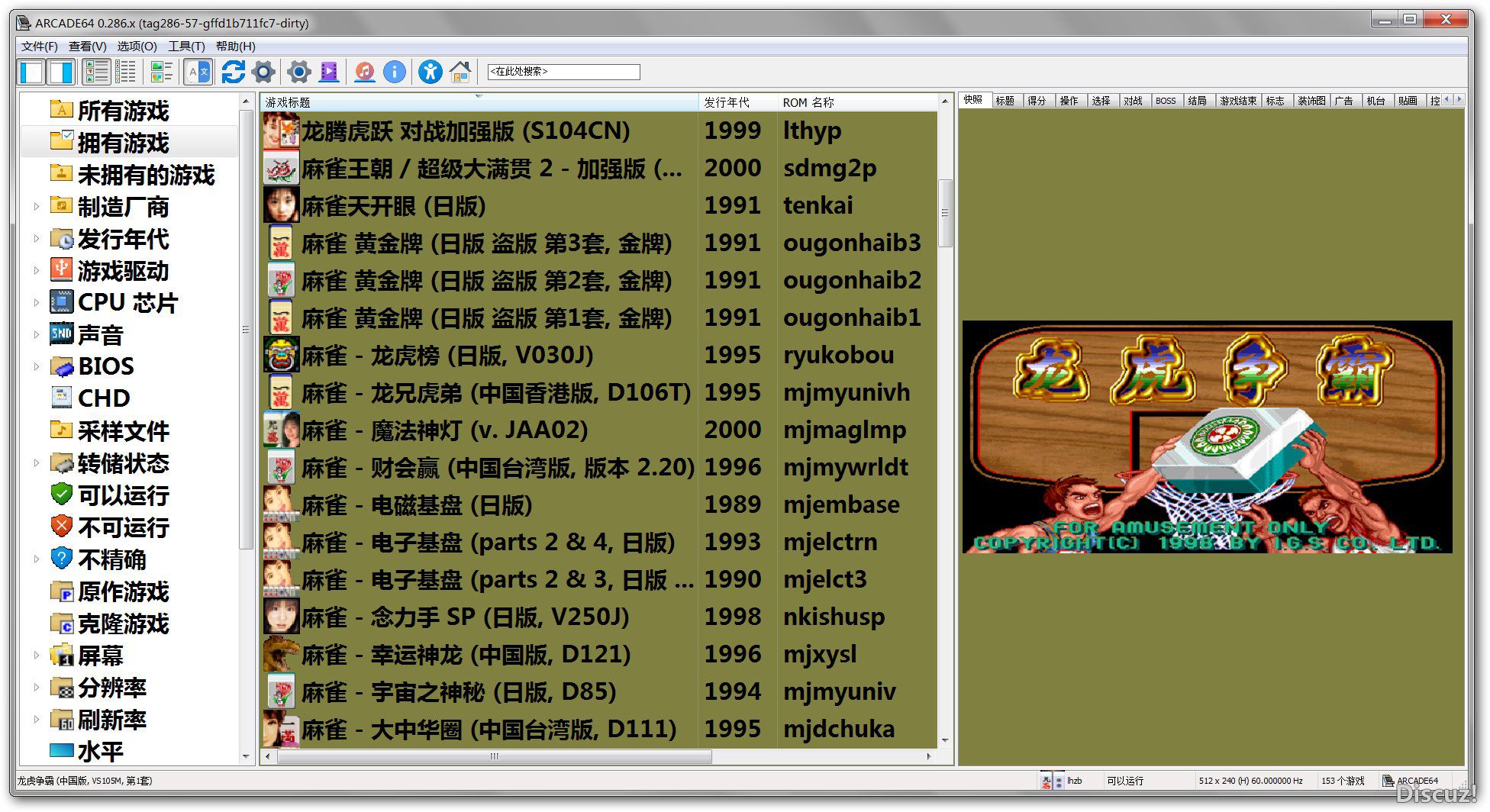Click the purple video film toolbar icon

[x=329, y=72]
